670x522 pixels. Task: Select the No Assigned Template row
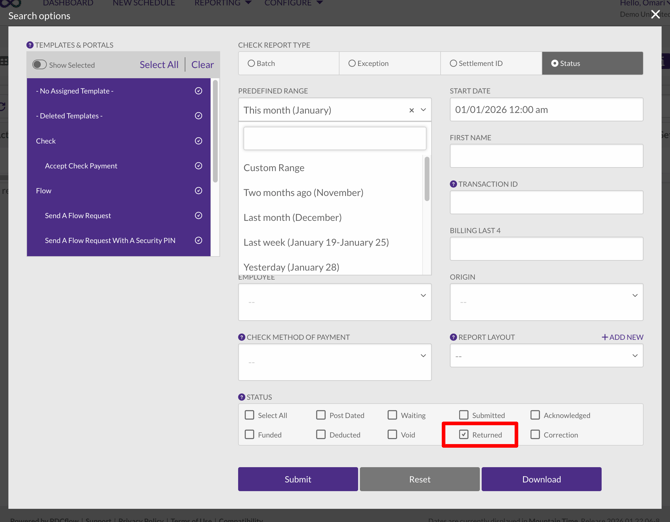118,91
